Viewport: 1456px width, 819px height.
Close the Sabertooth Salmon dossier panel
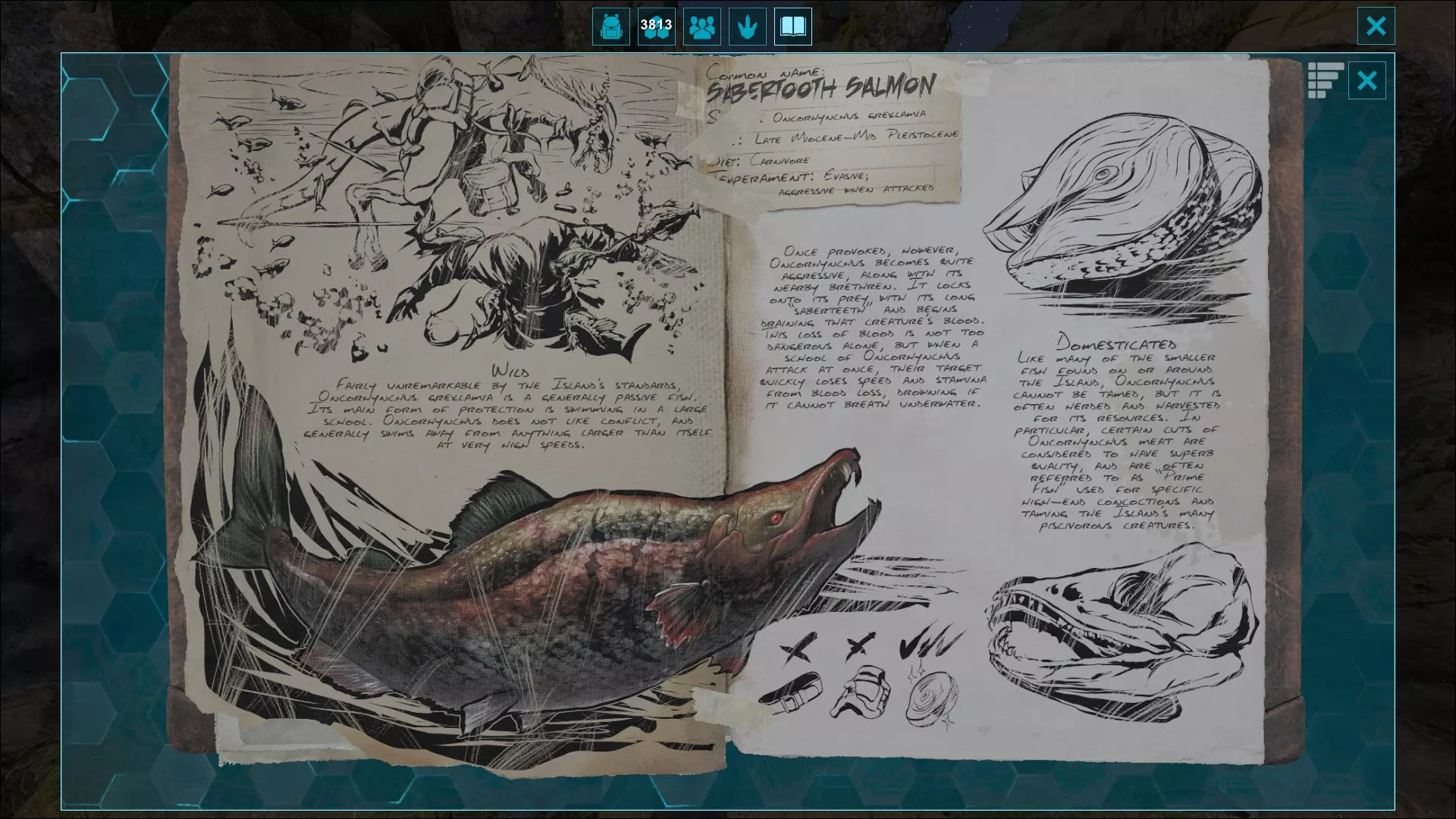click(x=1367, y=80)
